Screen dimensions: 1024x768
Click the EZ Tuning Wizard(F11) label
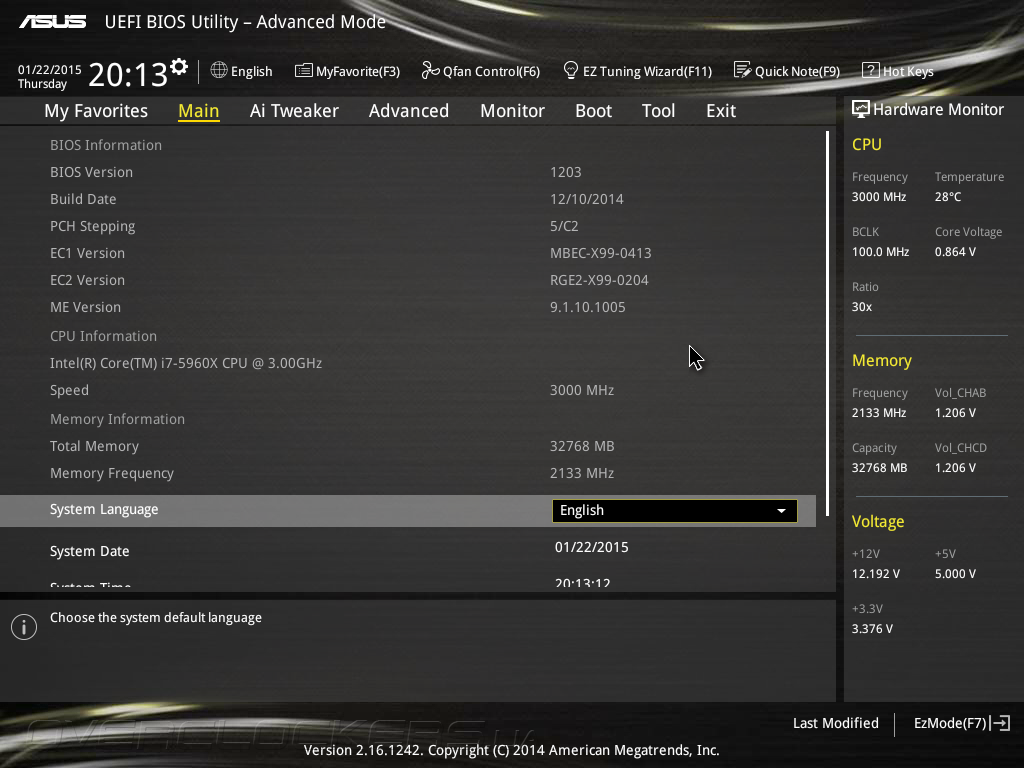click(x=647, y=71)
